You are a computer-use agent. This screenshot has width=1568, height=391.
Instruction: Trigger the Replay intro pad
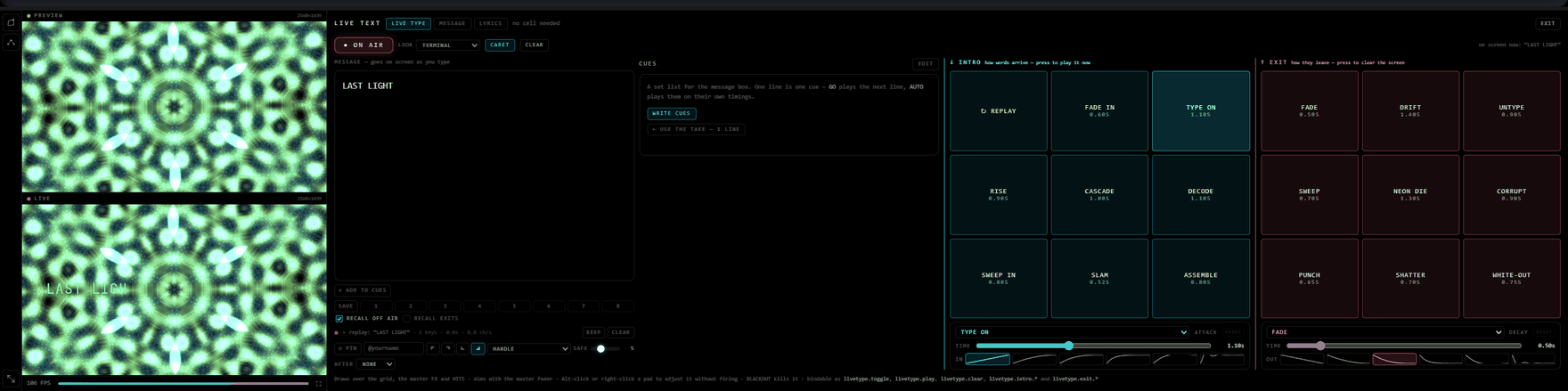point(998,111)
